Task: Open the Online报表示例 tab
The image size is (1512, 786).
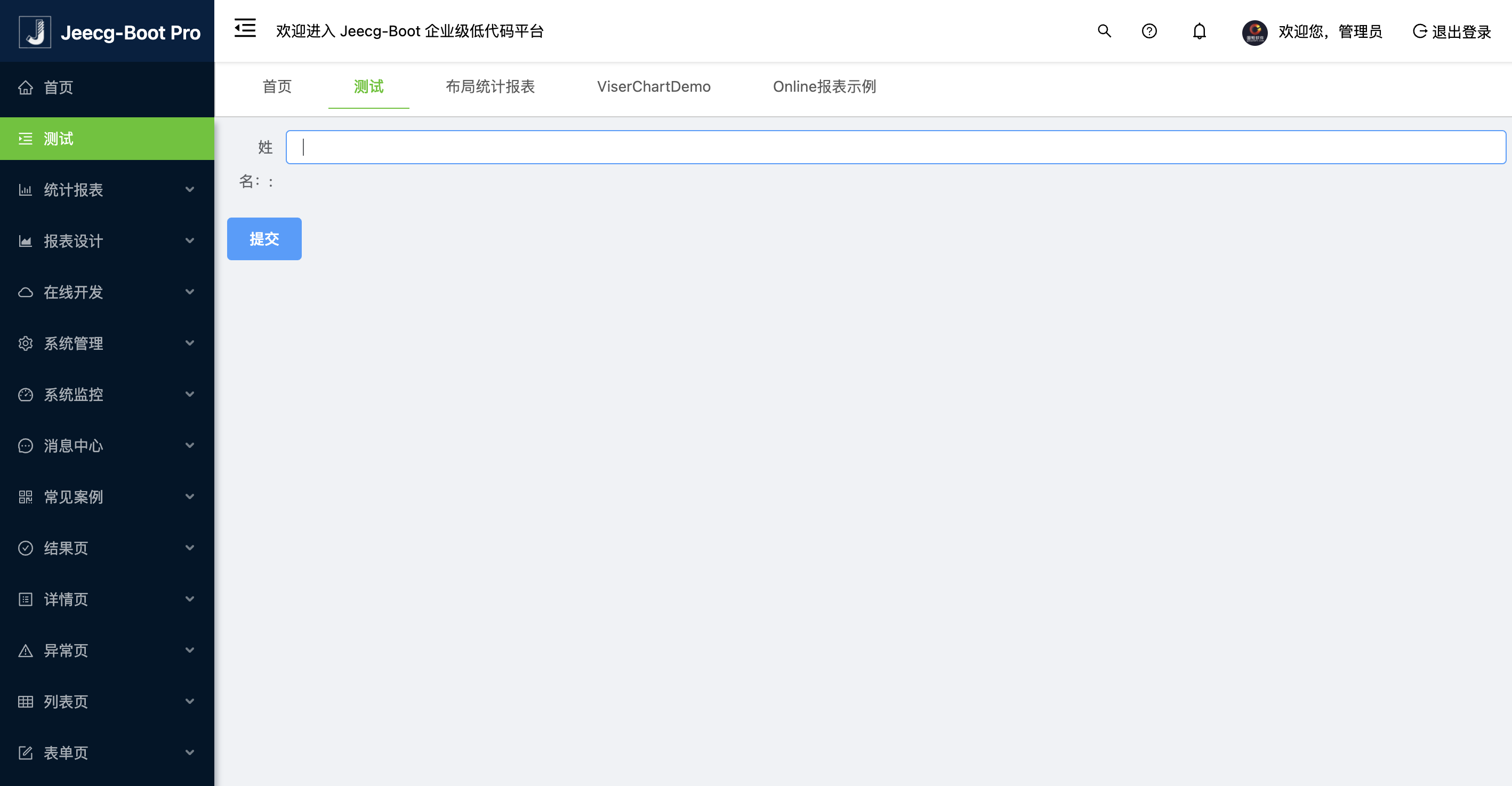Action: point(824,87)
